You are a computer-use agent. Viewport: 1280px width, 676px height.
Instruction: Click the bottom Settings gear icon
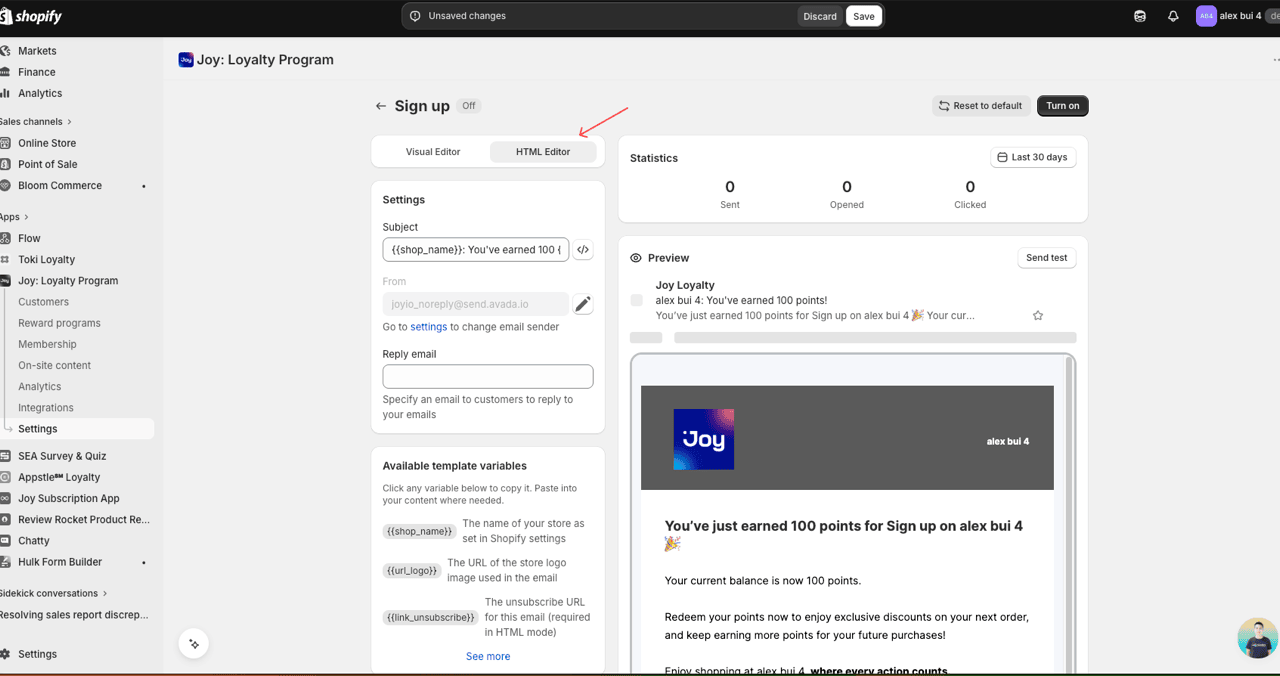point(5,654)
